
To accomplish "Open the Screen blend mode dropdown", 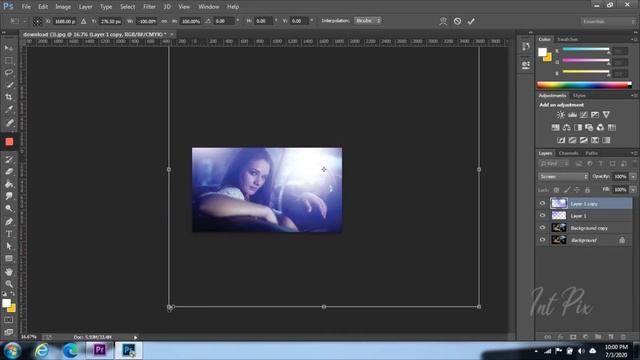I will (563, 177).
